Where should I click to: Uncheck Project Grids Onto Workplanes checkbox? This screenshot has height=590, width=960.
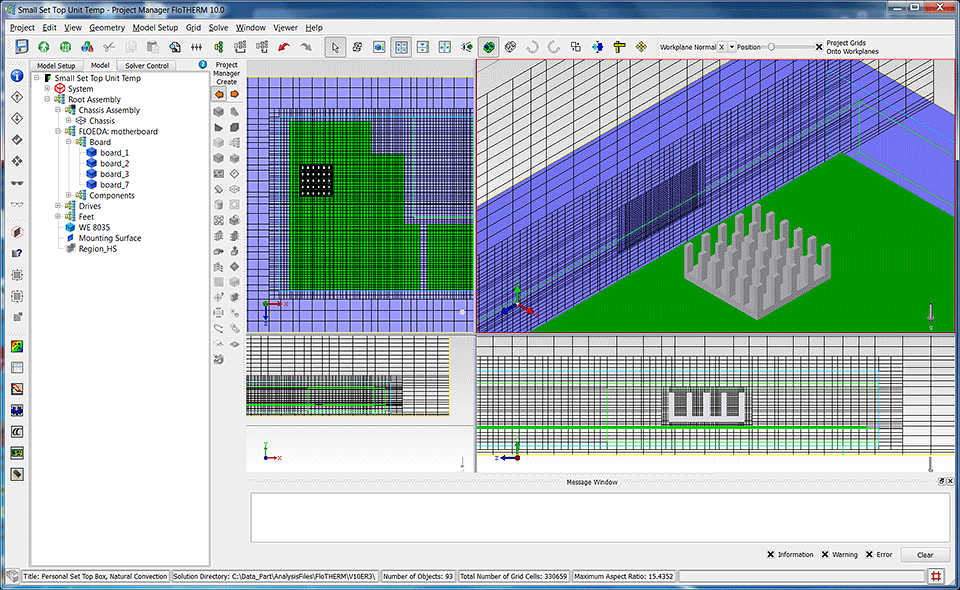tap(819, 47)
